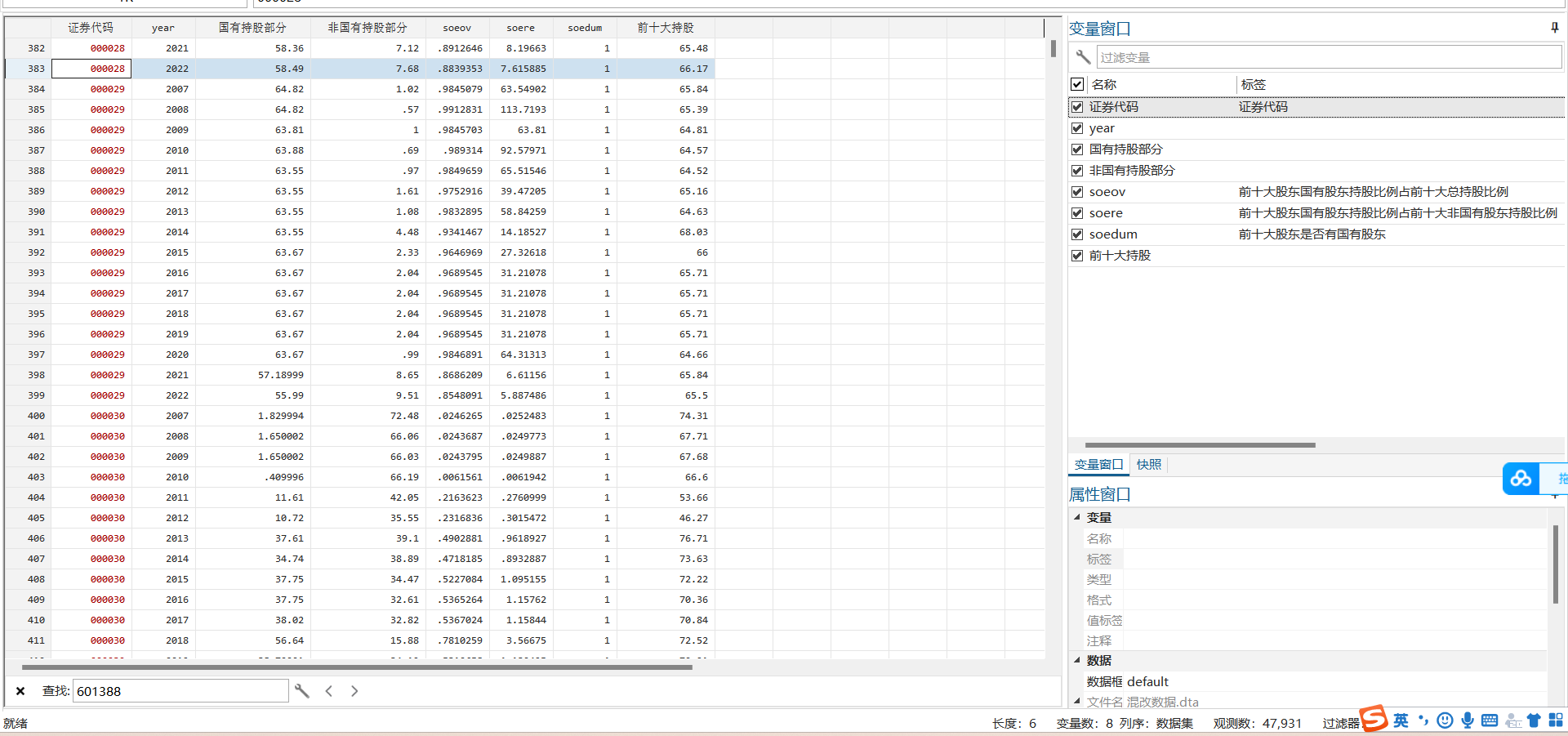Open the IME emoji smiley panel
Screen dimensions: 1568x736
pos(1445,720)
